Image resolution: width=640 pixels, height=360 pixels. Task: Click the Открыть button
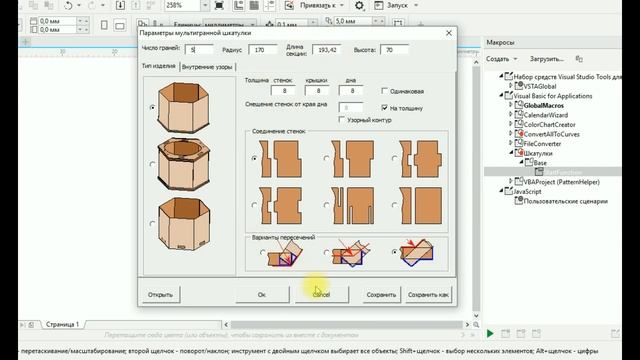160,295
